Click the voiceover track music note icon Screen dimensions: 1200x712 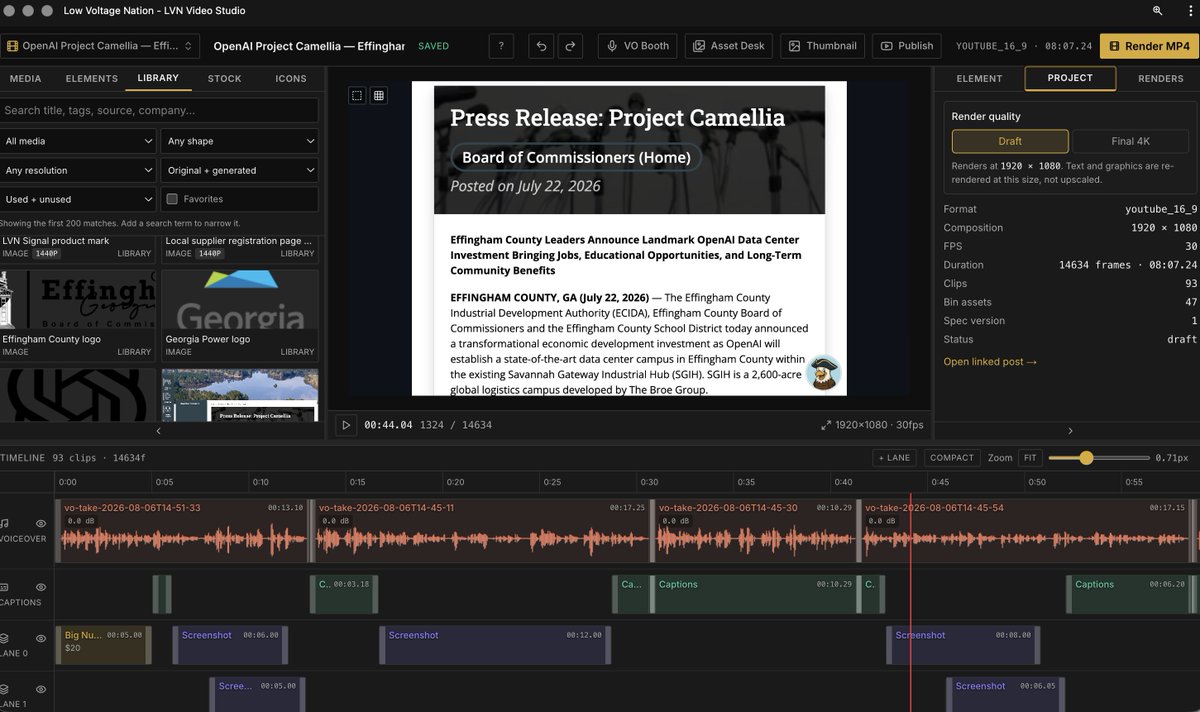coord(5,523)
